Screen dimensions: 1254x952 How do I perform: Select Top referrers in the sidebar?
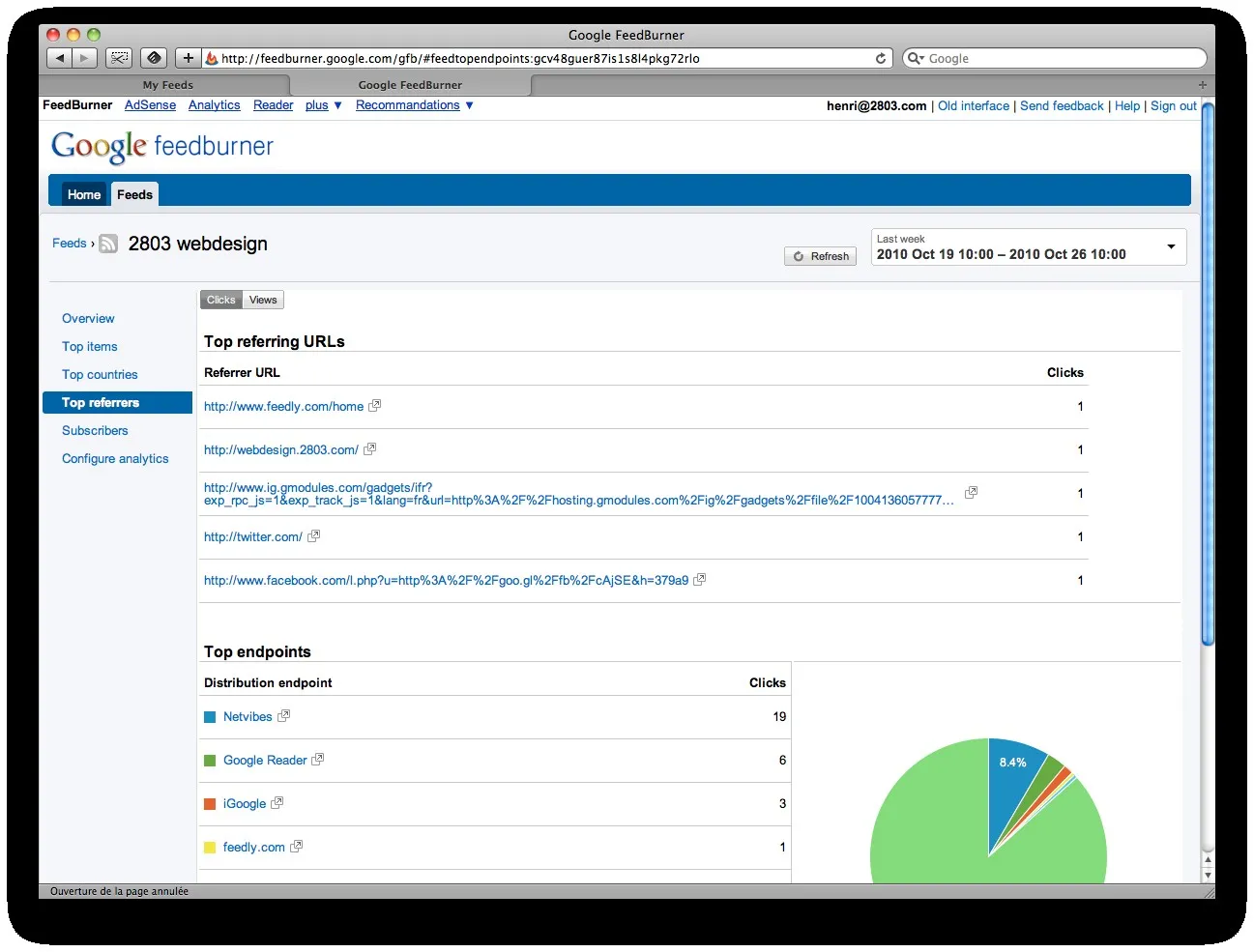coord(117,402)
